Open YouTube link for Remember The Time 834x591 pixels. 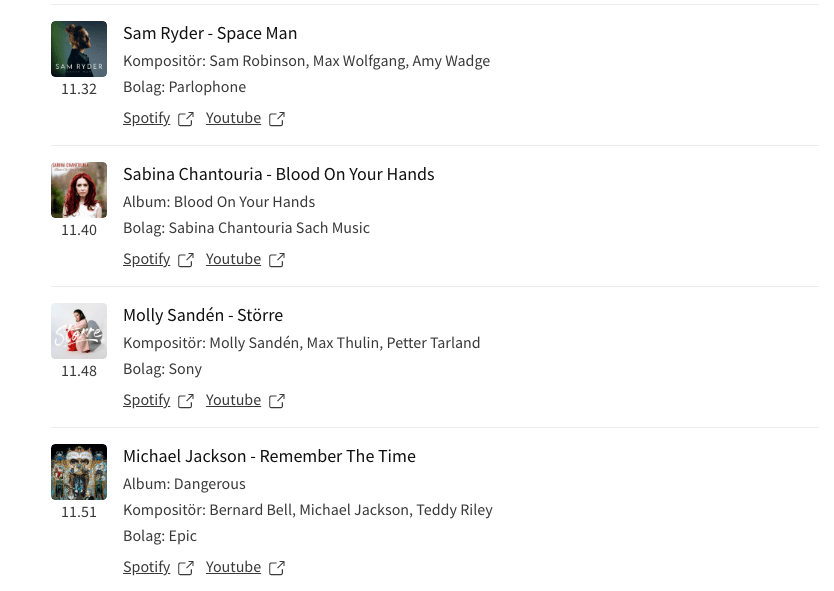click(x=233, y=567)
